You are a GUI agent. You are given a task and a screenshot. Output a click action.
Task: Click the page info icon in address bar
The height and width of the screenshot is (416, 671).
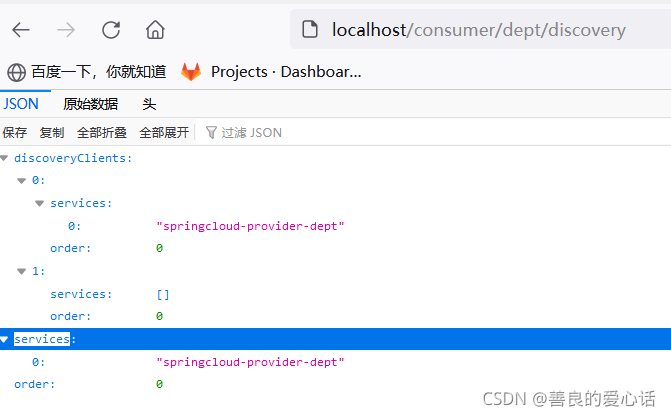click(x=310, y=29)
